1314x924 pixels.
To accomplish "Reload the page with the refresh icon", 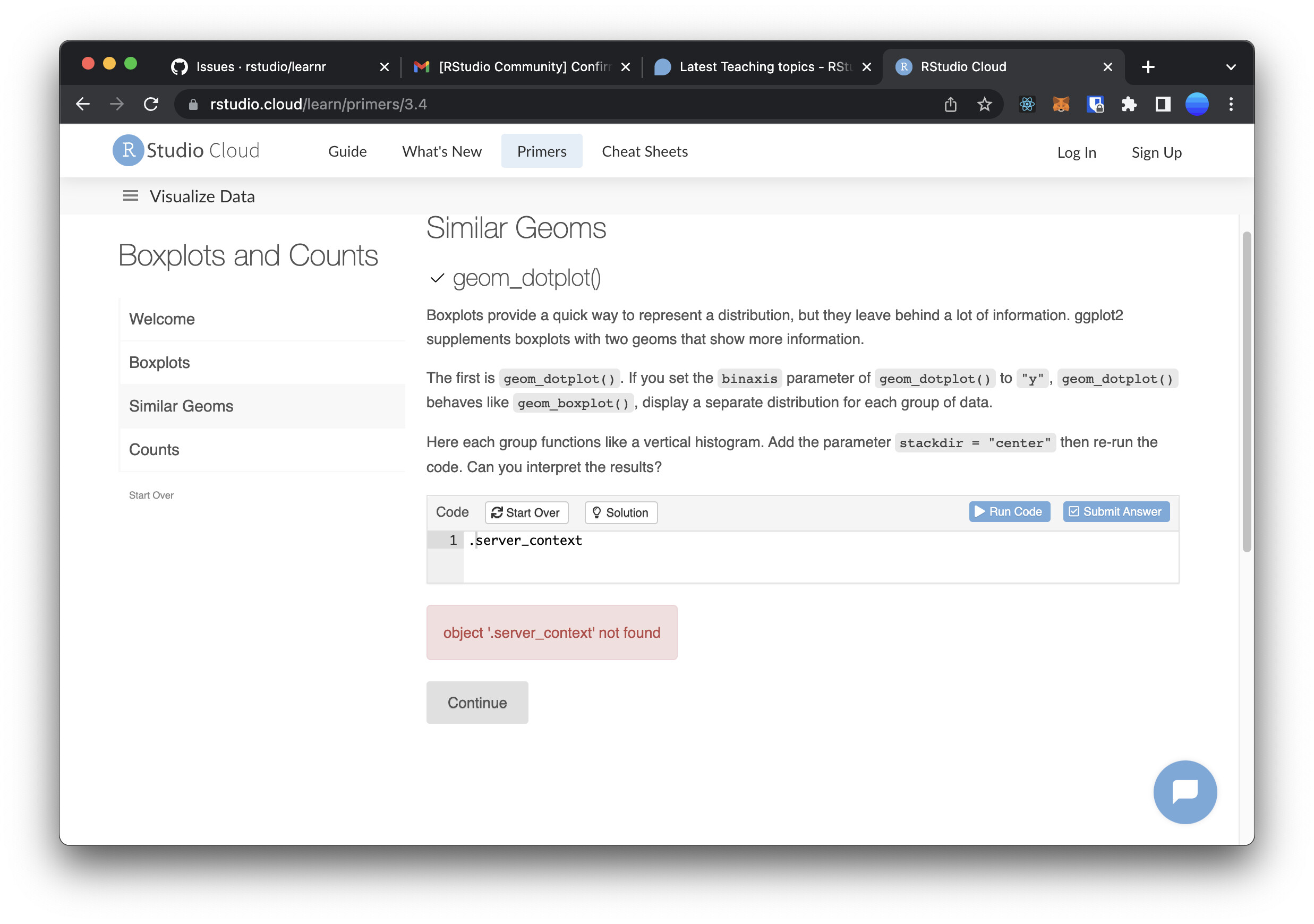I will 151,104.
